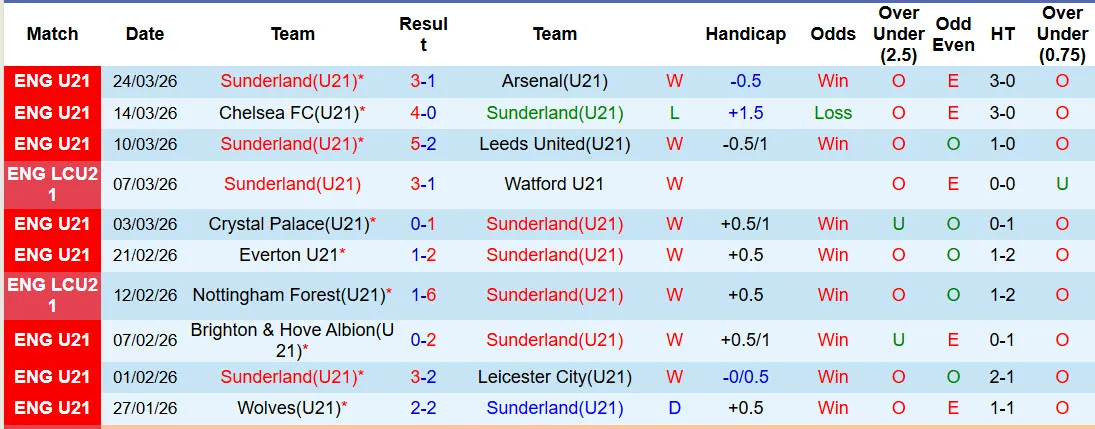The height and width of the screenshot is (429, 1095).
Task: Click the Handicap column header
Action: coord(745,34)
